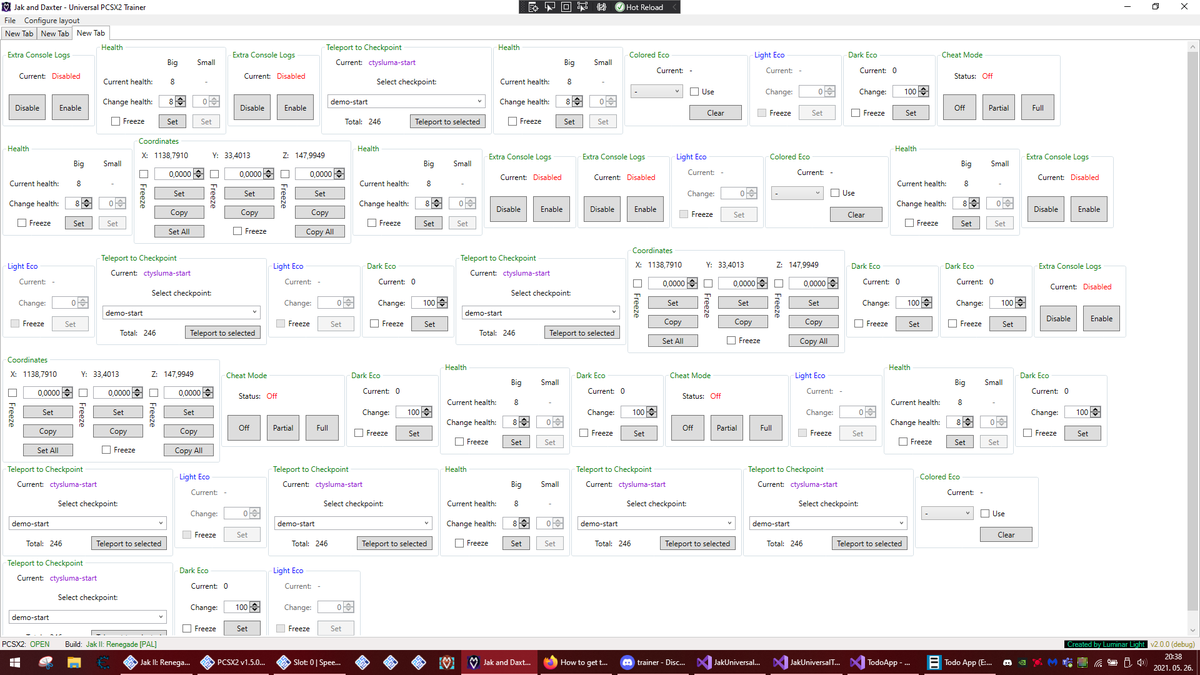Open color dropdown in Colored Eco above Clear, fifth row
This screenshot has height=675, width=1200.
point(948,514)
